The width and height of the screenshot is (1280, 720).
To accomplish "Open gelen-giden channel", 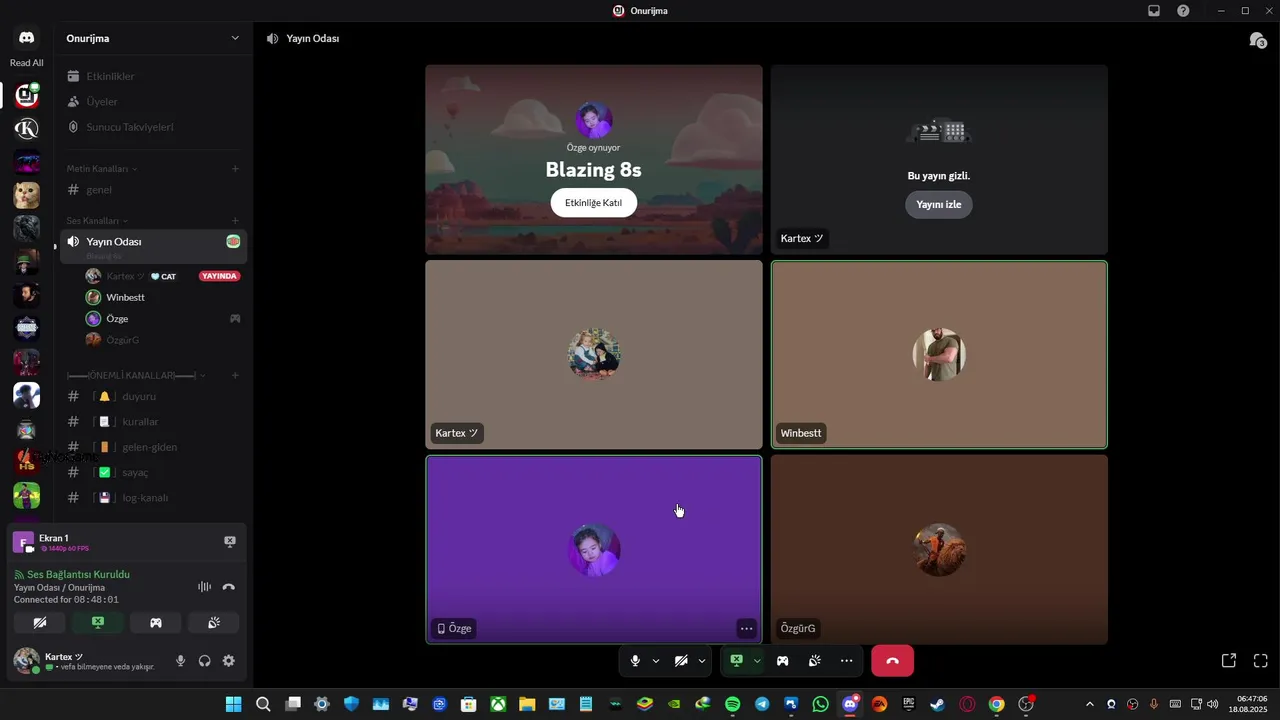I will 150,447.
